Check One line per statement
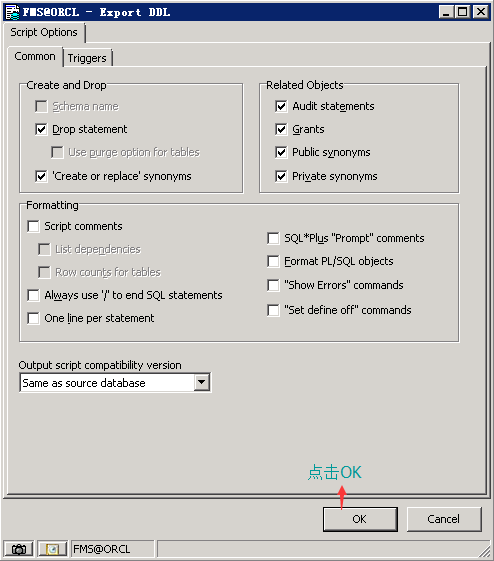Screen dimensions: 494x561 [x=33, y=318]
